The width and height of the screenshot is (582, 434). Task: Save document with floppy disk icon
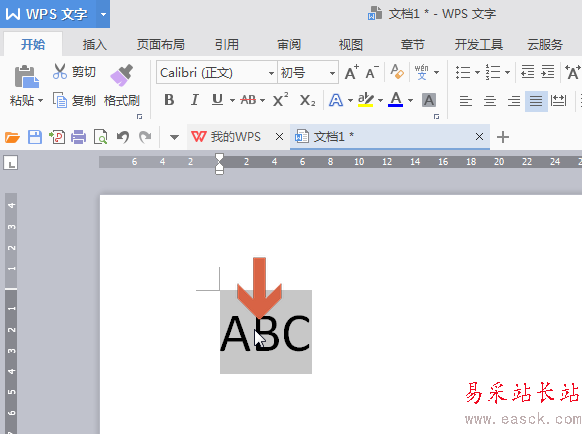coord(35,137)
